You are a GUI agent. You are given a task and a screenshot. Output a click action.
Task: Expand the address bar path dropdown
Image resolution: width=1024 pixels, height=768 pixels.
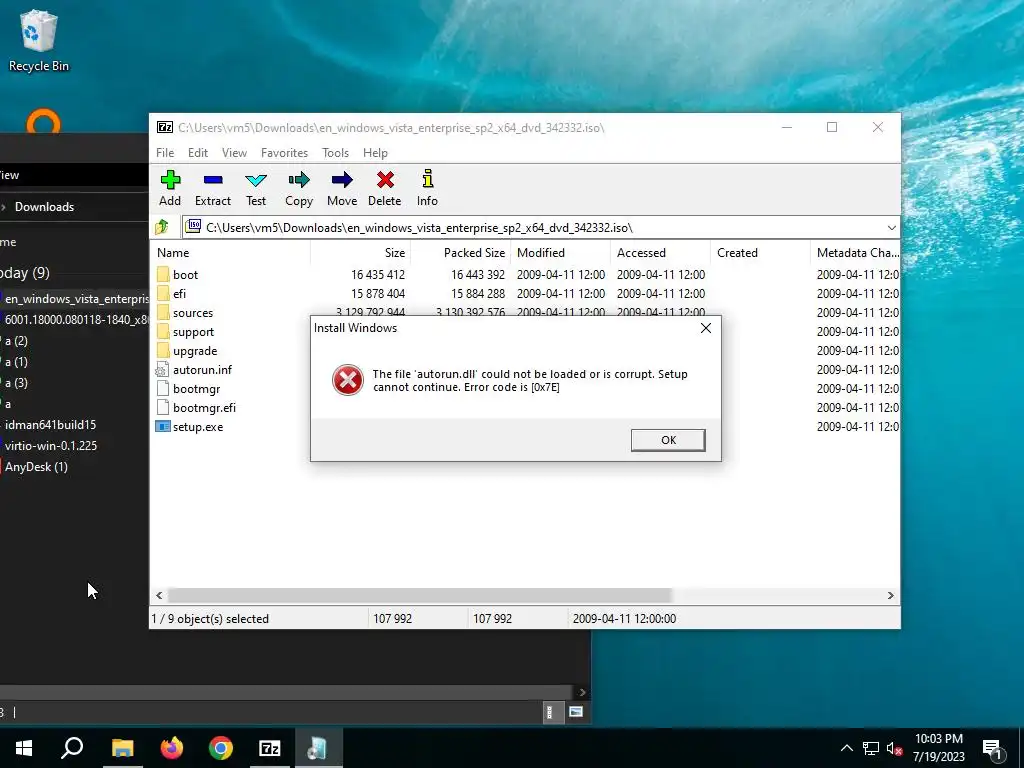point(891,228)
